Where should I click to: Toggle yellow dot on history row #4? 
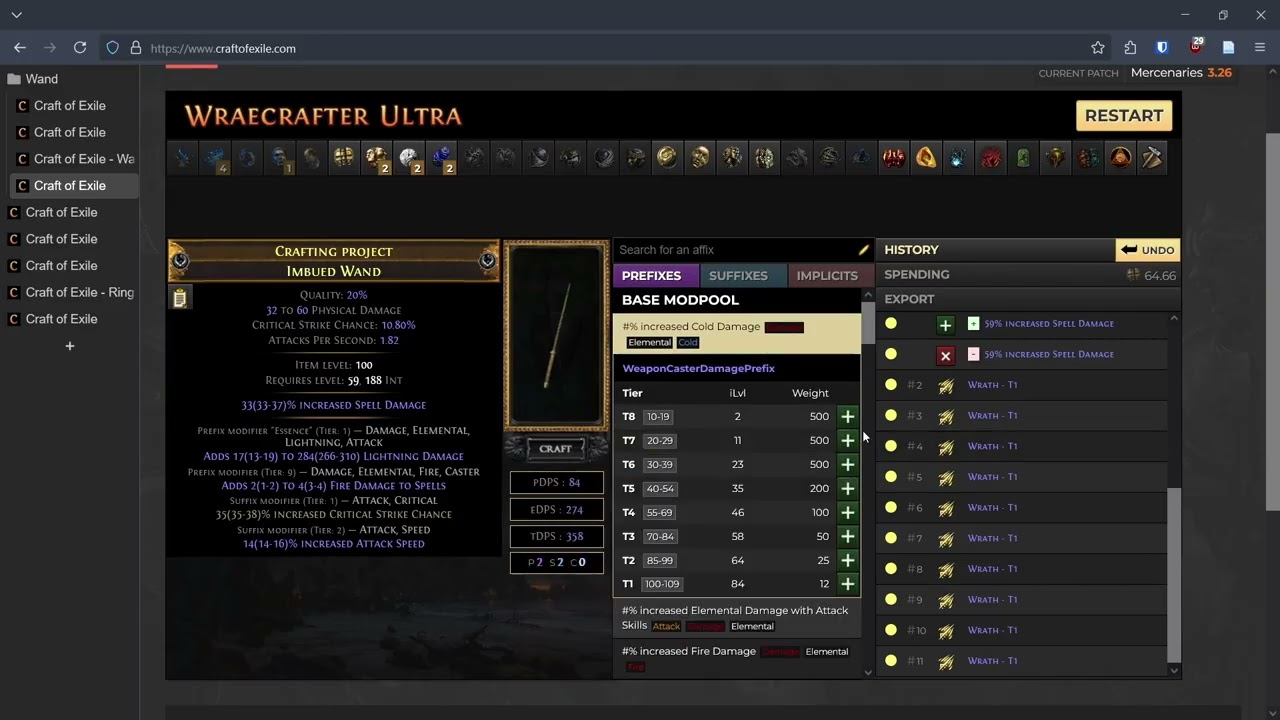pyautogui.click(x=891, y=446)
